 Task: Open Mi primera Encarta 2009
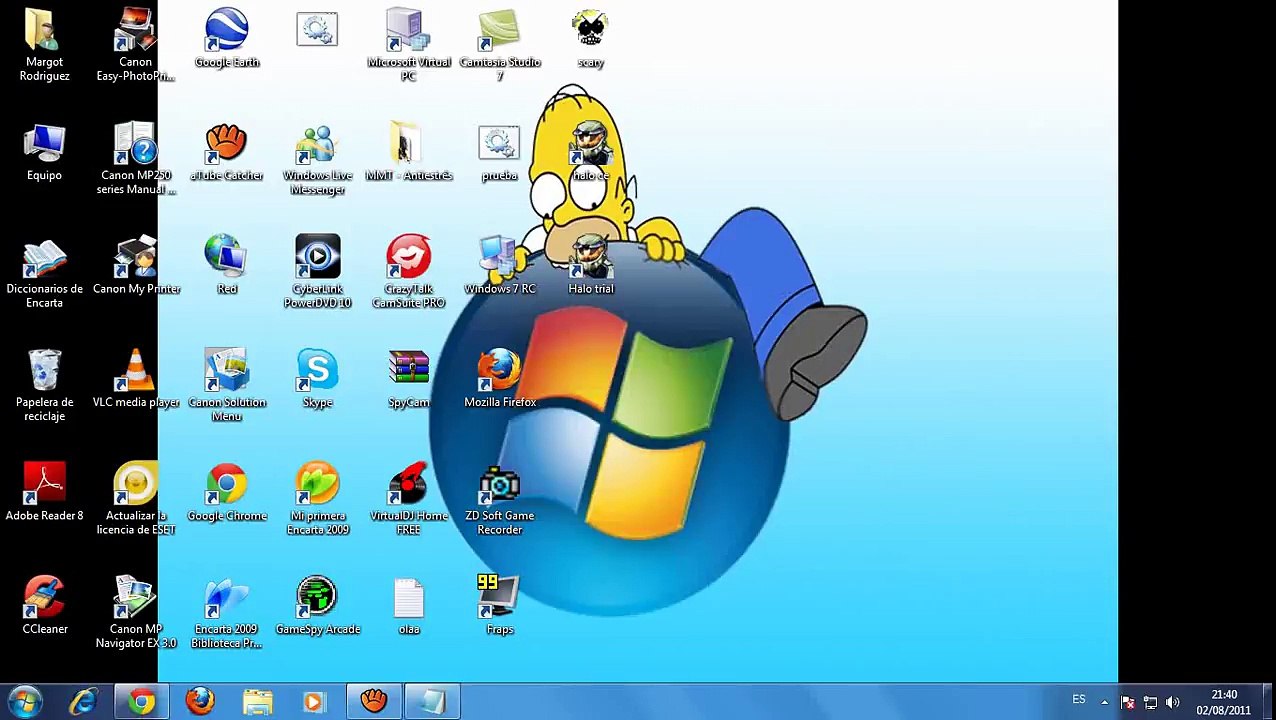click(x=318, y=498)
